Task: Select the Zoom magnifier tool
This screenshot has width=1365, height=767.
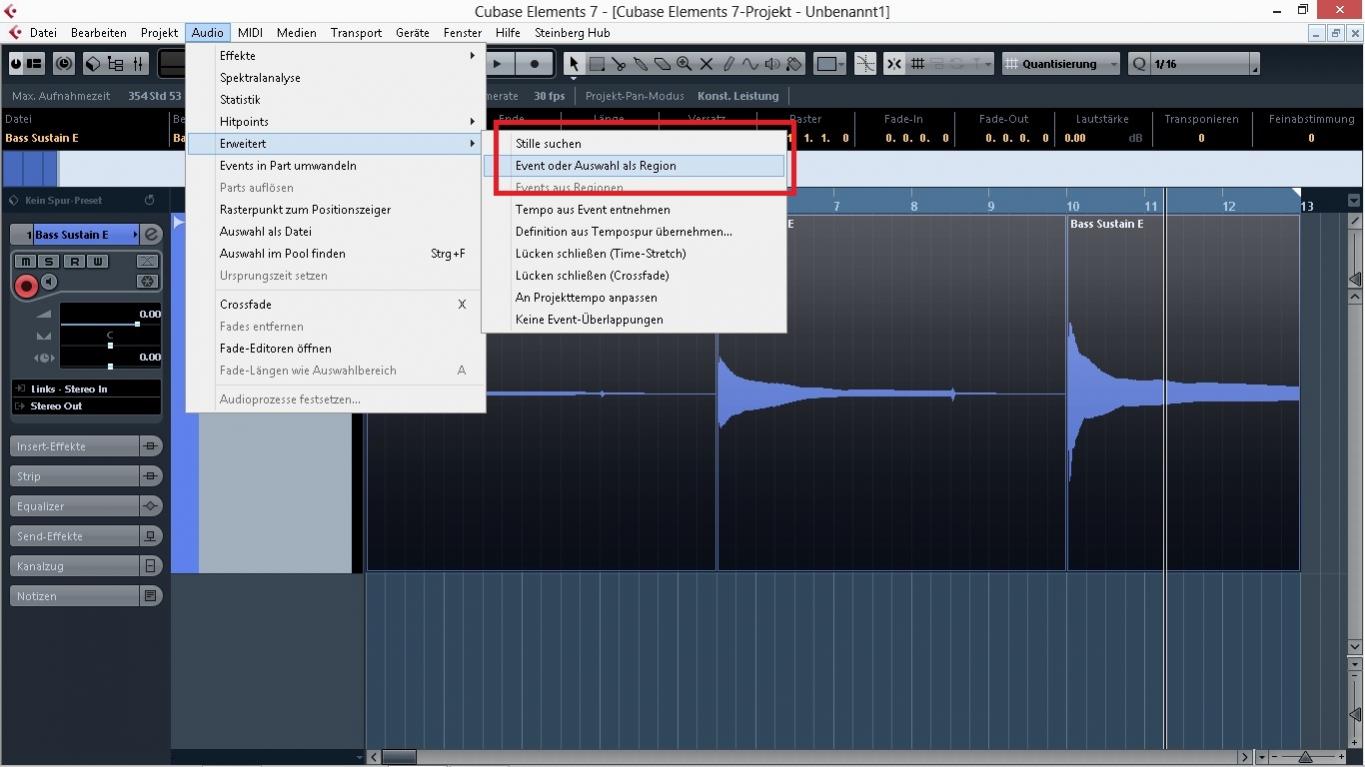Action: click(684, 64)
